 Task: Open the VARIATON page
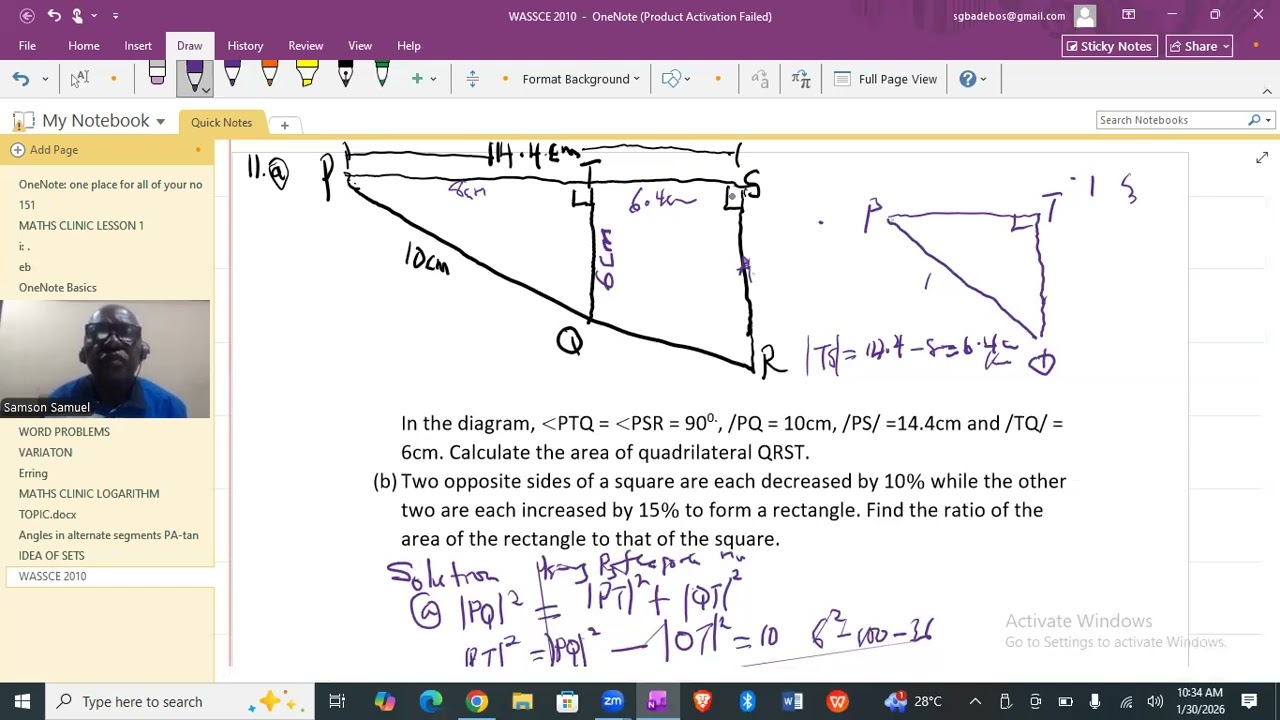45,453
